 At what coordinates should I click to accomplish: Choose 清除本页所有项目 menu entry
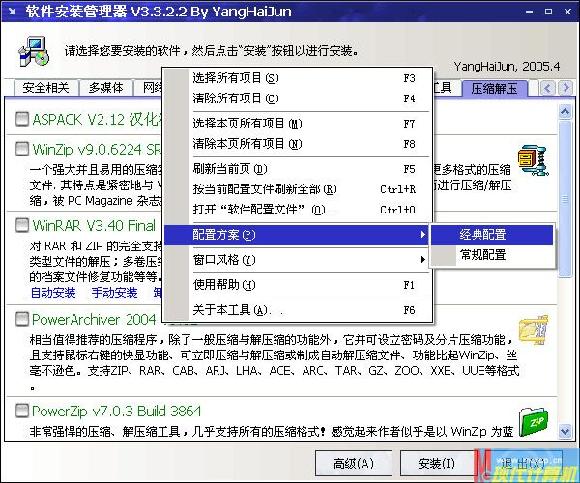pos(296,143)
